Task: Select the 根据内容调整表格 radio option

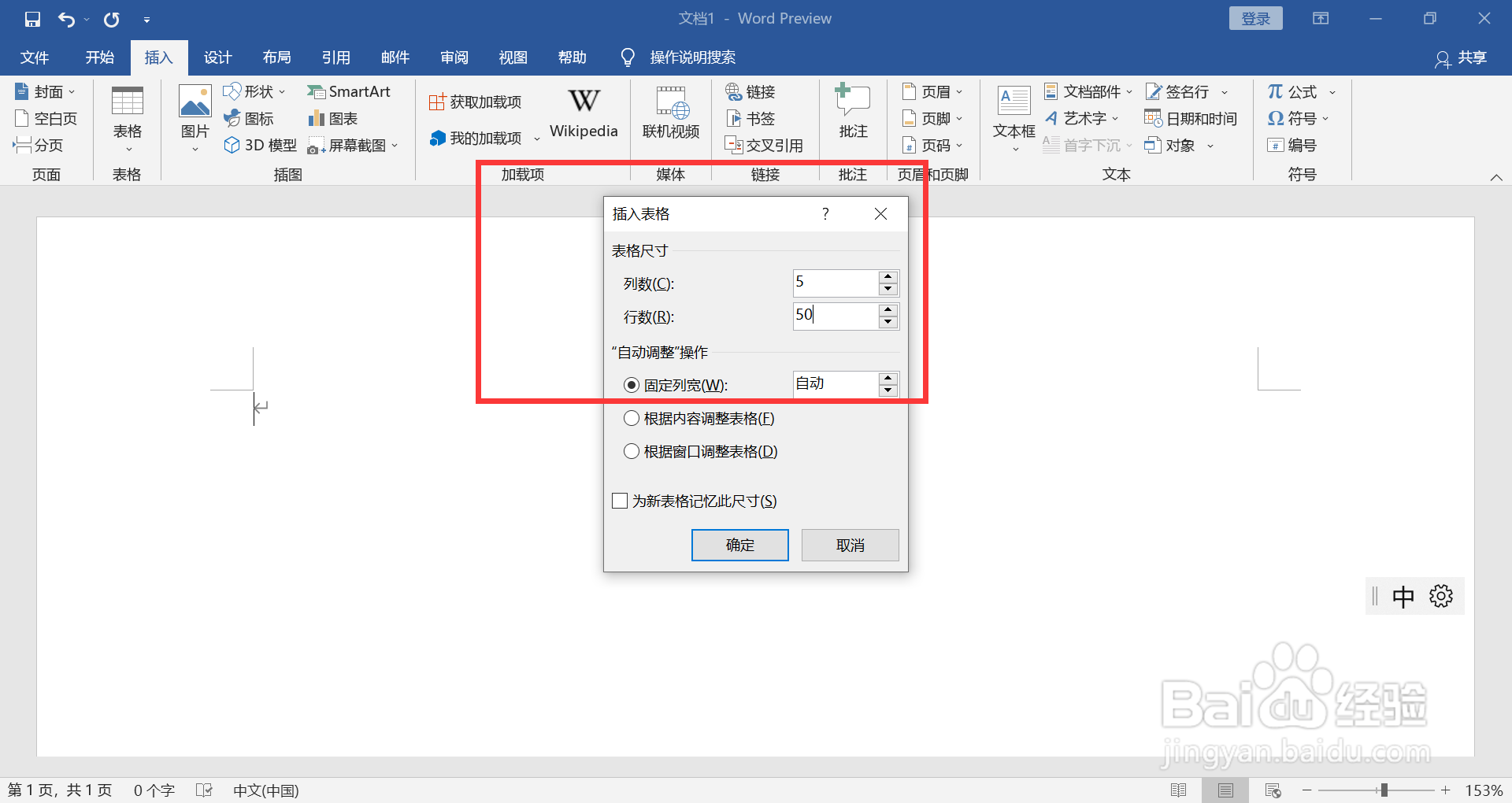Action: tap(631, 418)
